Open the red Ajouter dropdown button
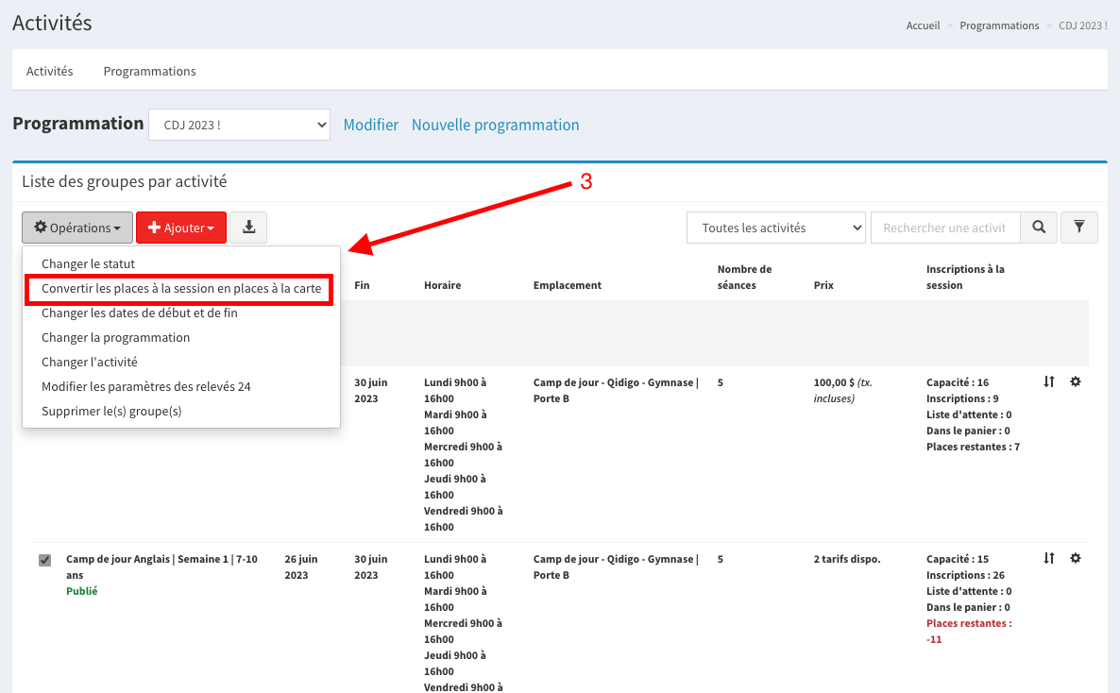This screenshot has width=1120, height=693. [x=181, y=228]
